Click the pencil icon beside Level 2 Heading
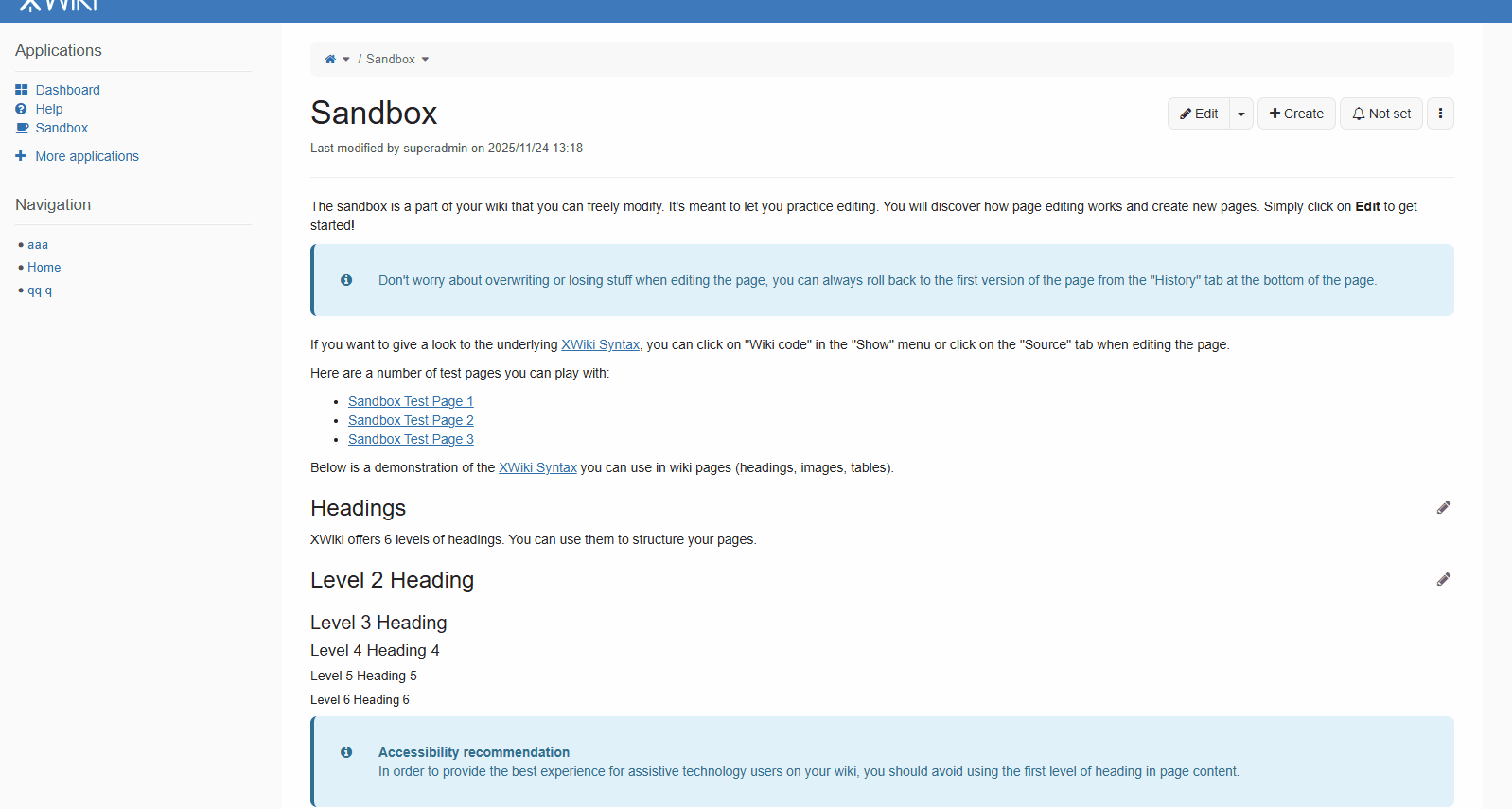 click(1443, 580)
